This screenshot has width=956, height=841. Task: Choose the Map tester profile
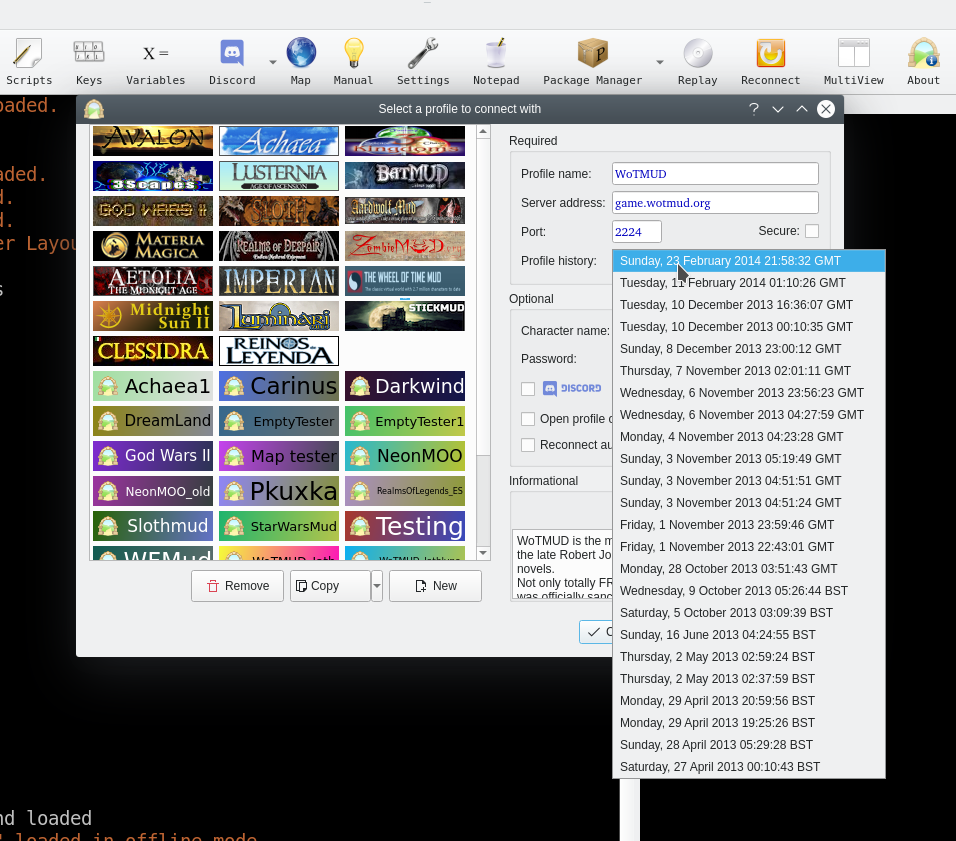point(279,456)
